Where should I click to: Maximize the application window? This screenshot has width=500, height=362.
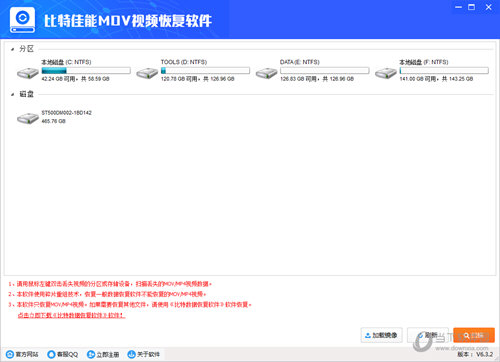pyautogui.click(x=471, y=7)
